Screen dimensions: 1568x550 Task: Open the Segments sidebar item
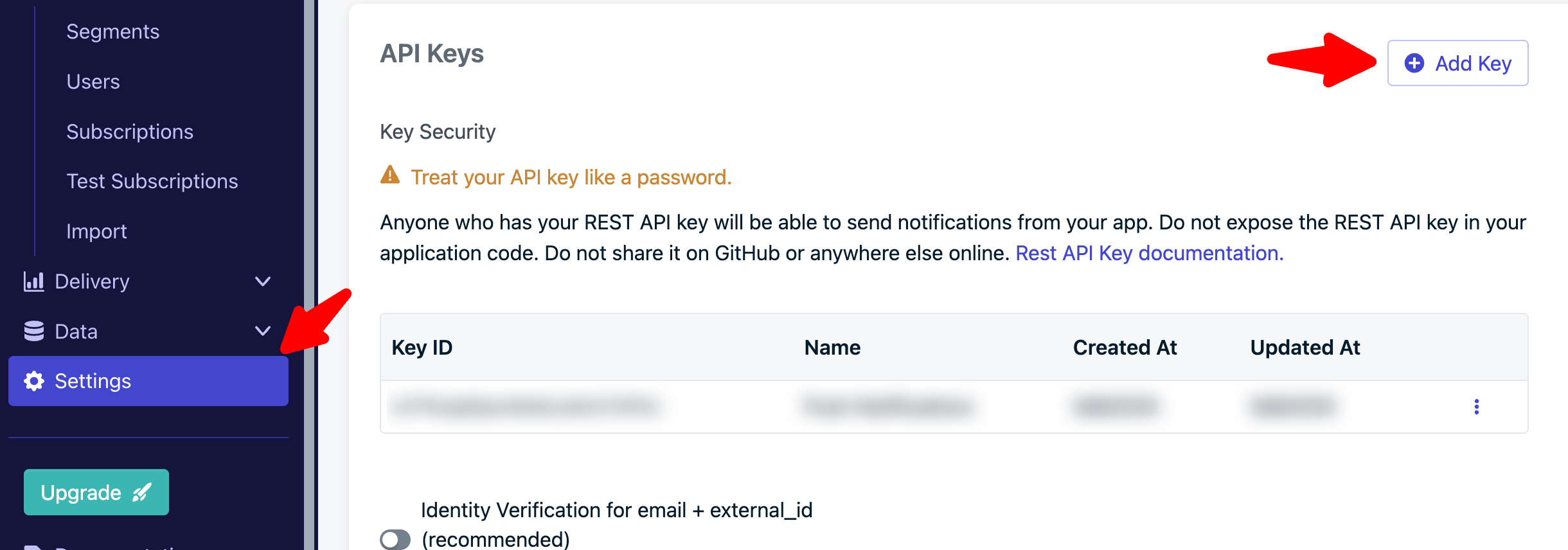coord(113,31)
